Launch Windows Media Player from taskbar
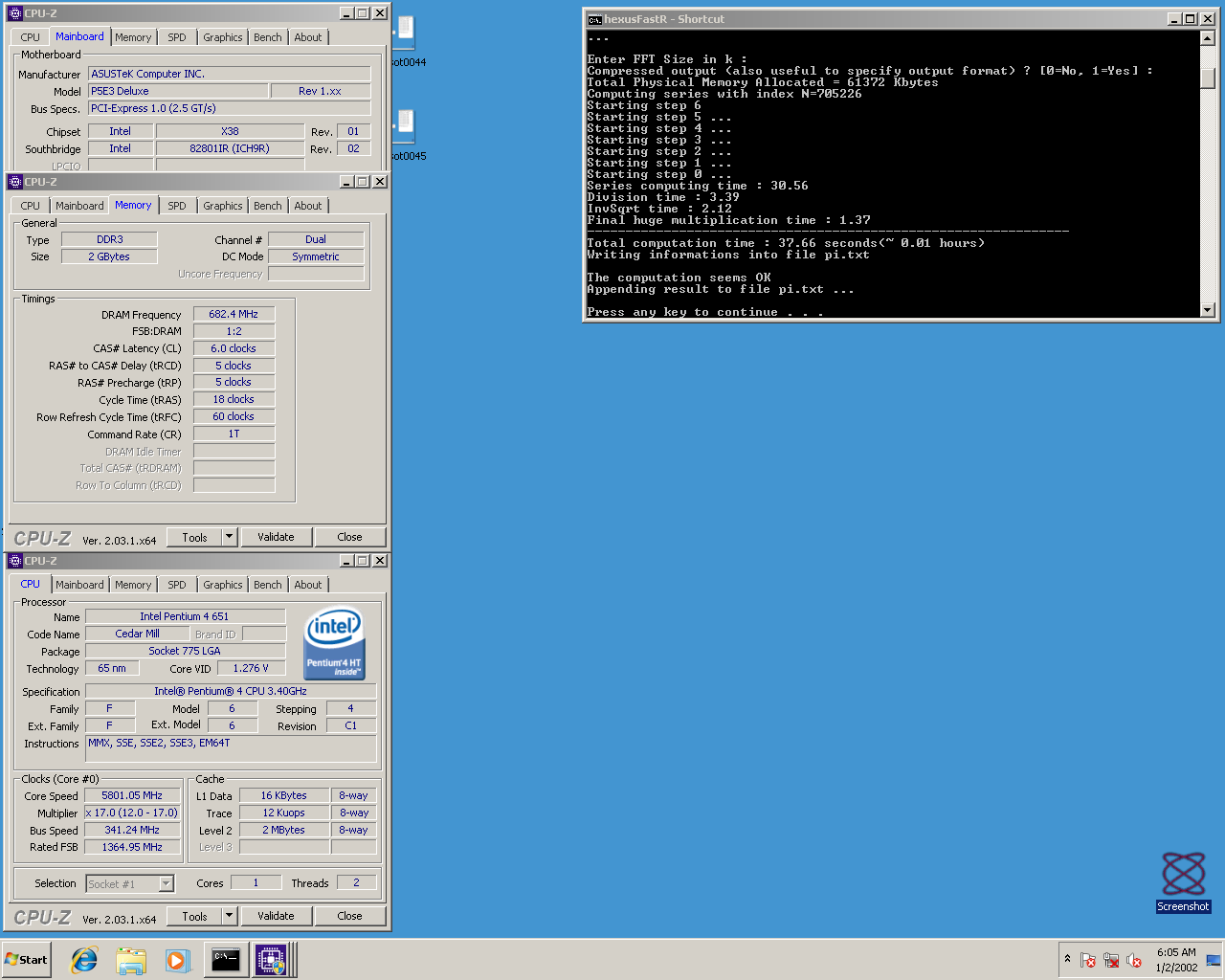The height and width of the screenshot is (980, 1225). [x=178, y=960]
